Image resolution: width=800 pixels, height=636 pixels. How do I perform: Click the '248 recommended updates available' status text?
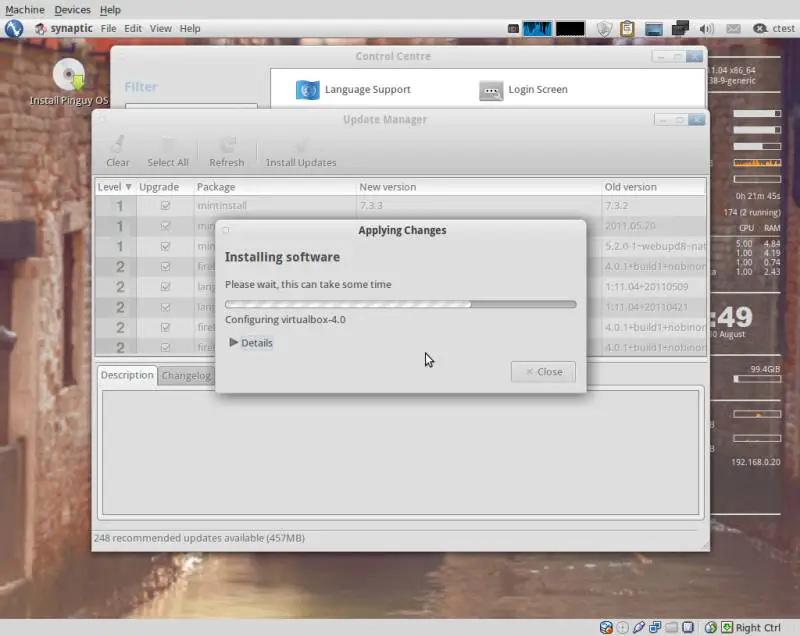(x=199, y=538)
